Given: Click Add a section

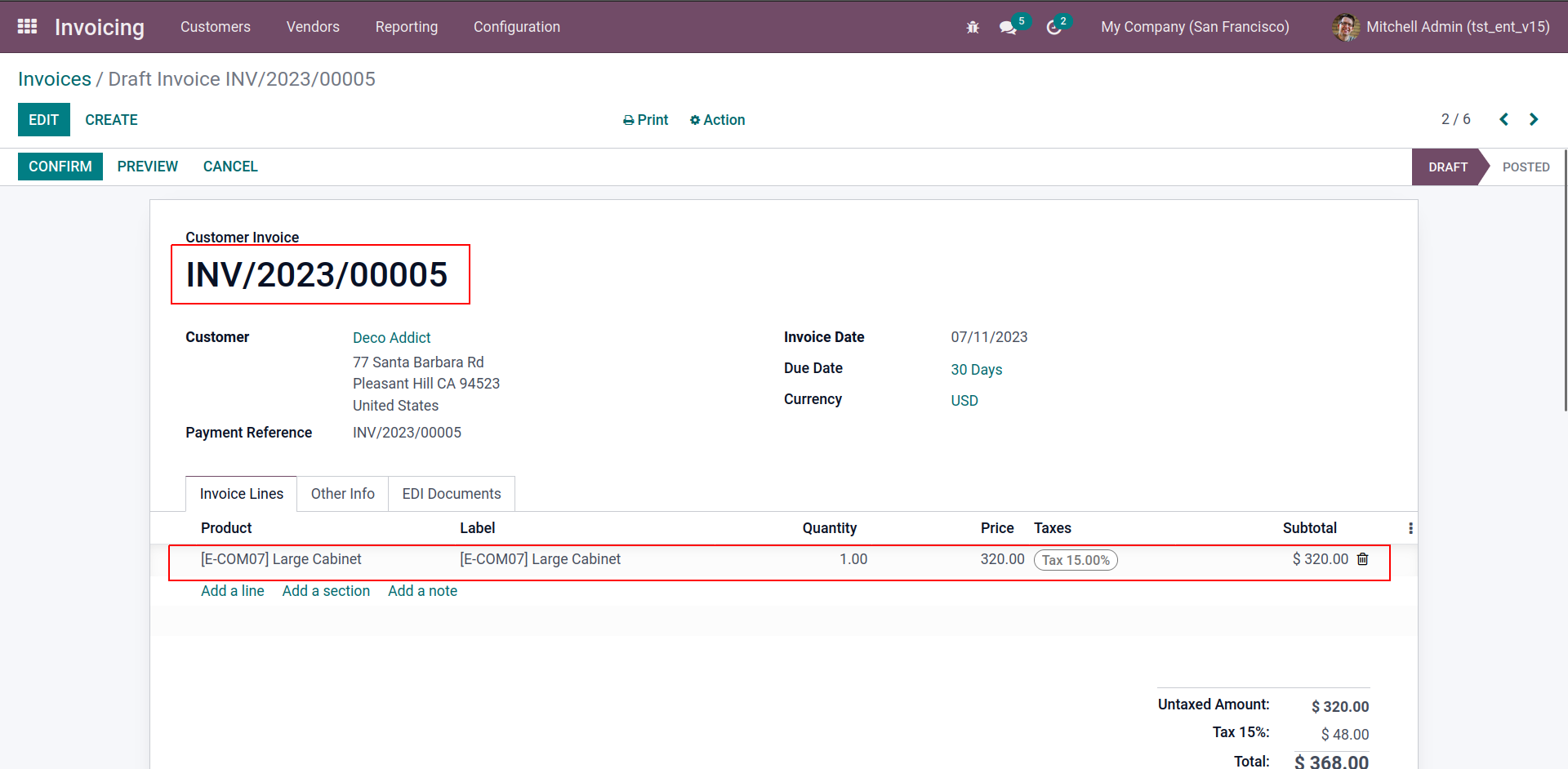Looking at the screenshot, I should coord(326,591).
